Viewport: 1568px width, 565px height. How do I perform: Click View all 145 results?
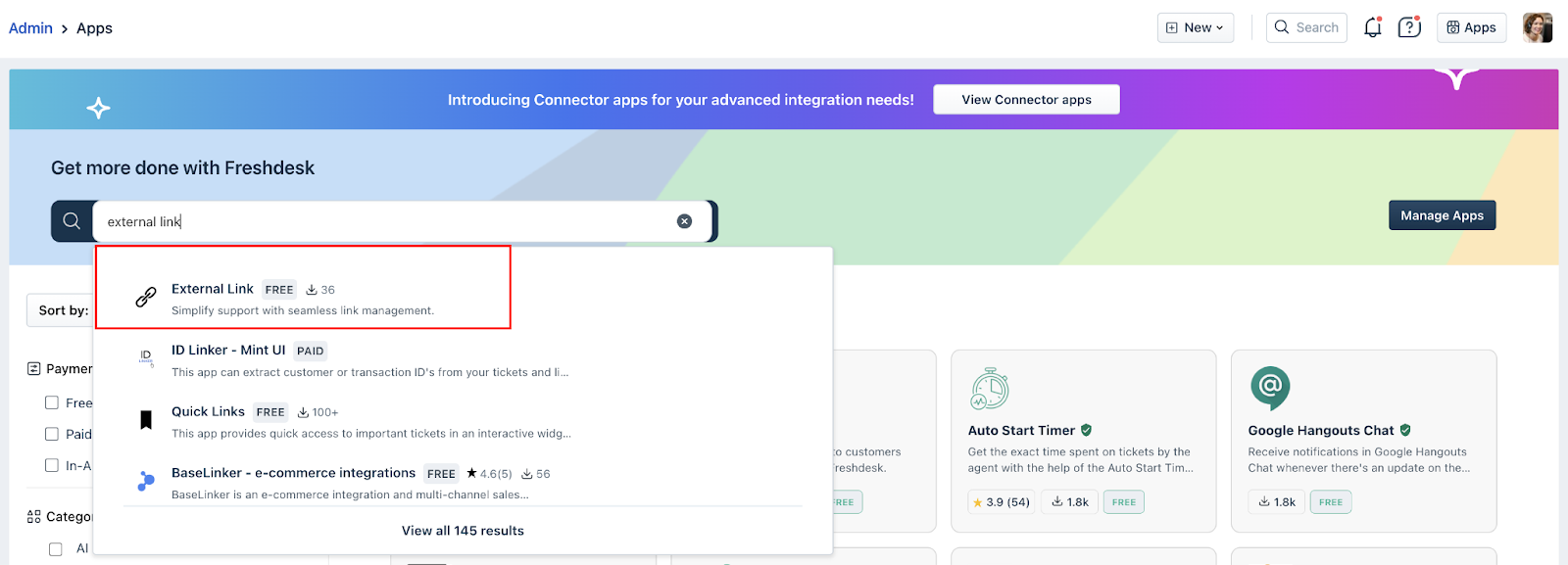(x=463, y=531)
